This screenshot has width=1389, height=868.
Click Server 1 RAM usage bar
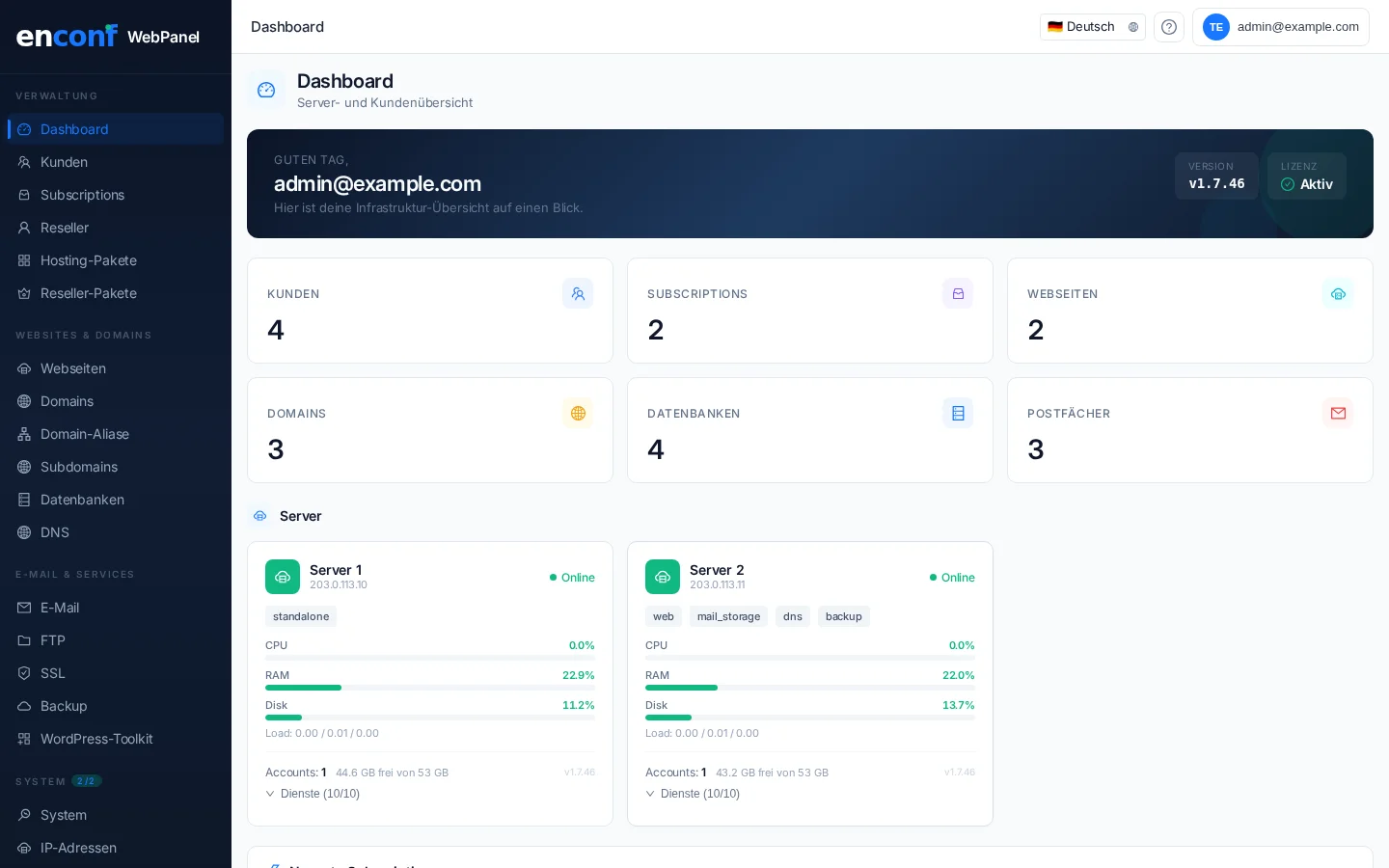[429, 688]
